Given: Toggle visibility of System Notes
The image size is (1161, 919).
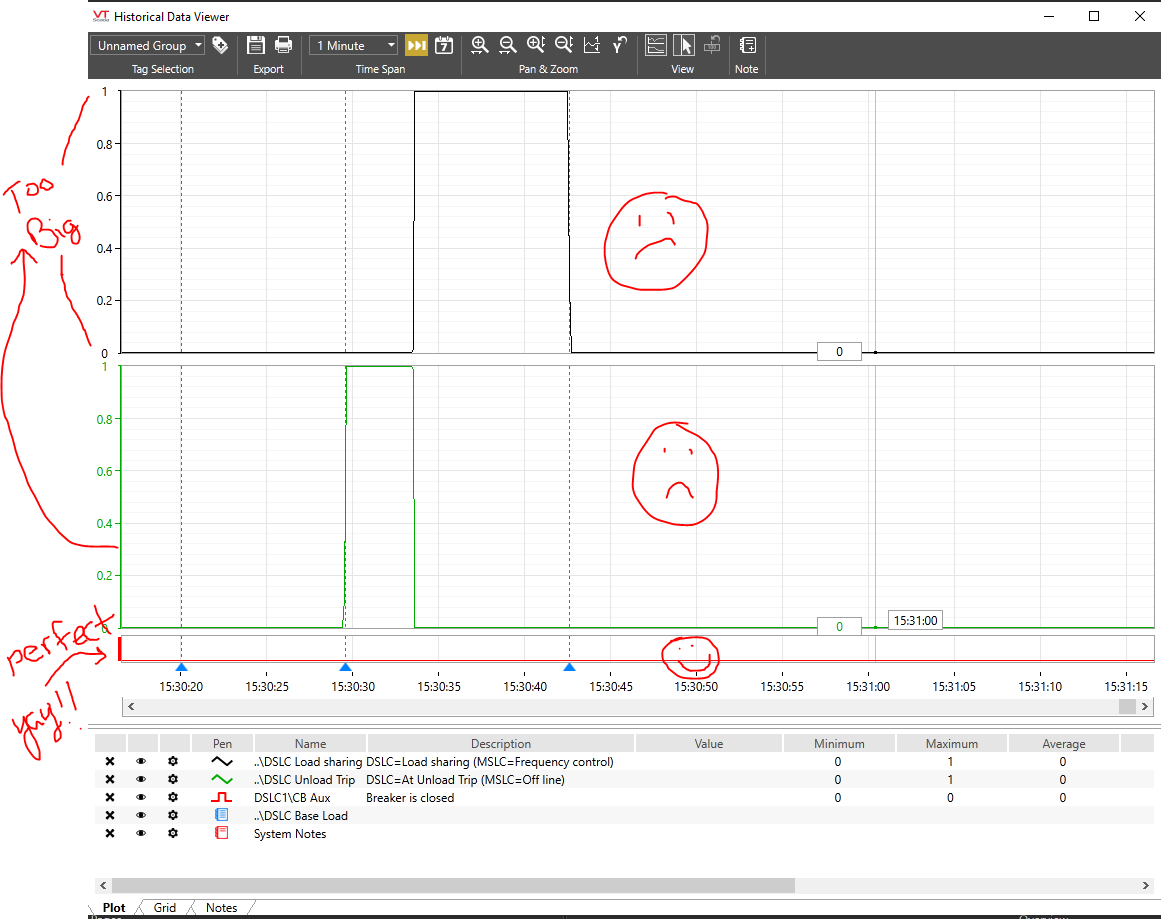Looking at the screenshot, I should click(141, 833).
